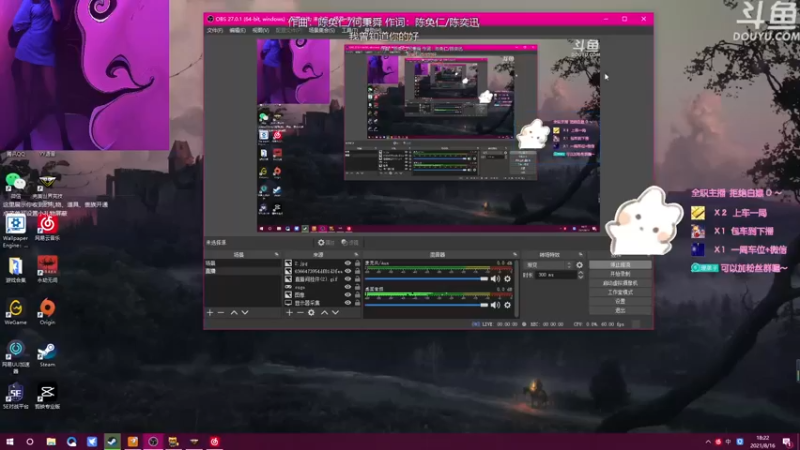Move the selected scene up in the scenes list
Viewport: 800px width, 450px height.
(234, 312)
